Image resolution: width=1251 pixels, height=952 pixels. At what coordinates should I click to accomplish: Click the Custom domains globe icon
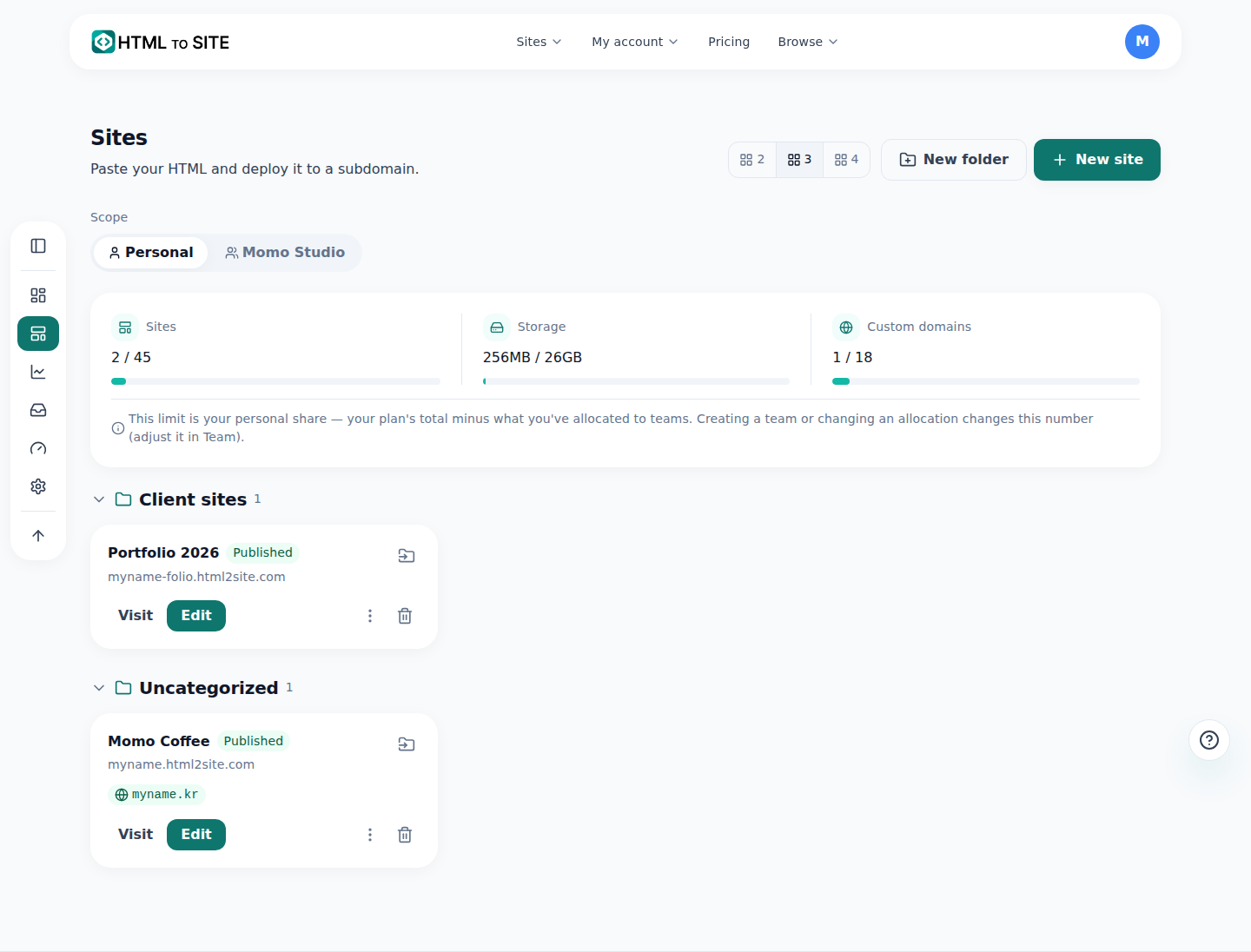[846, 327]
